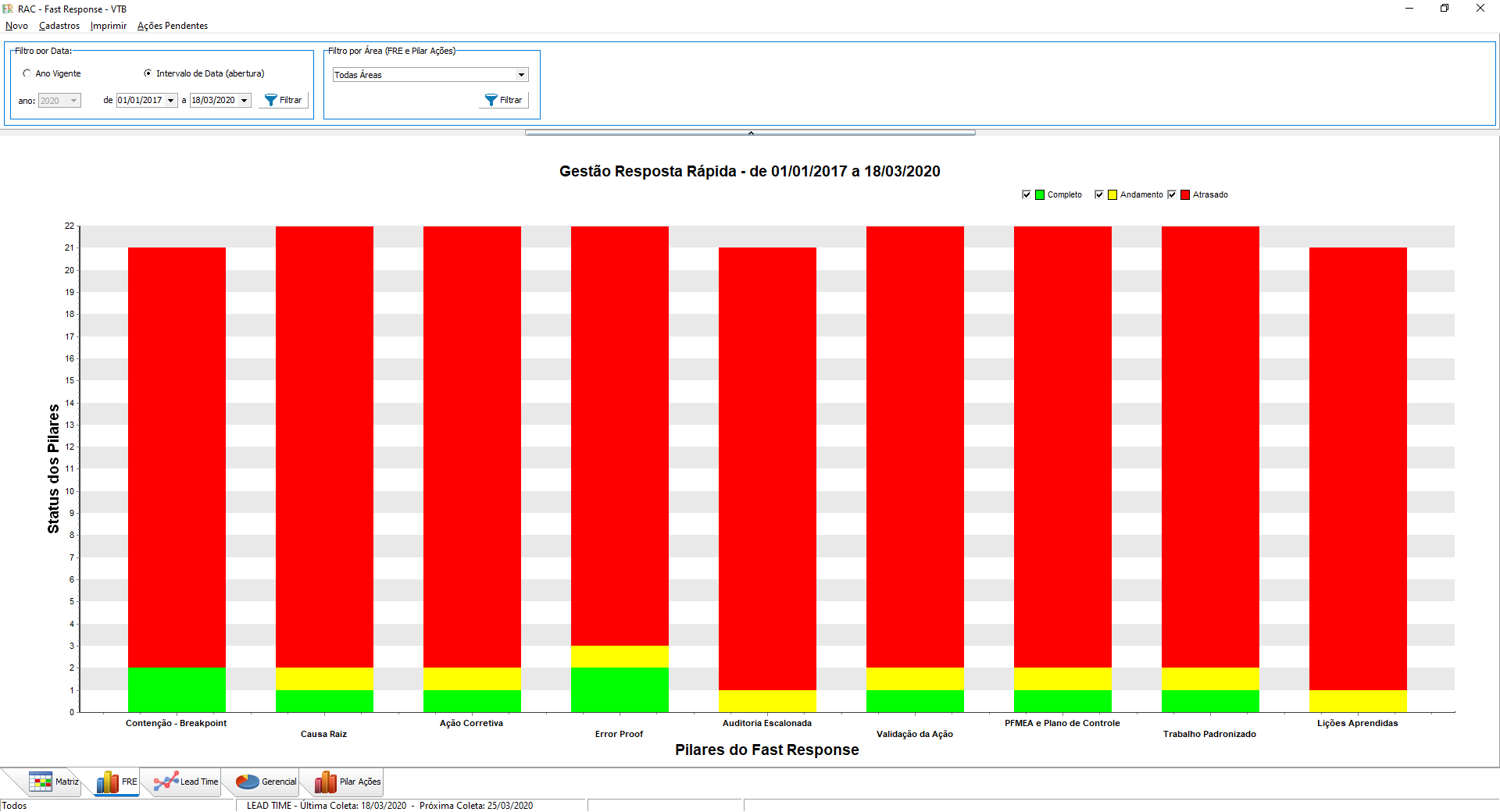The image size is (1500, 812).
Task: Select the FRE bar chart icon
Action: click(107, 782)
